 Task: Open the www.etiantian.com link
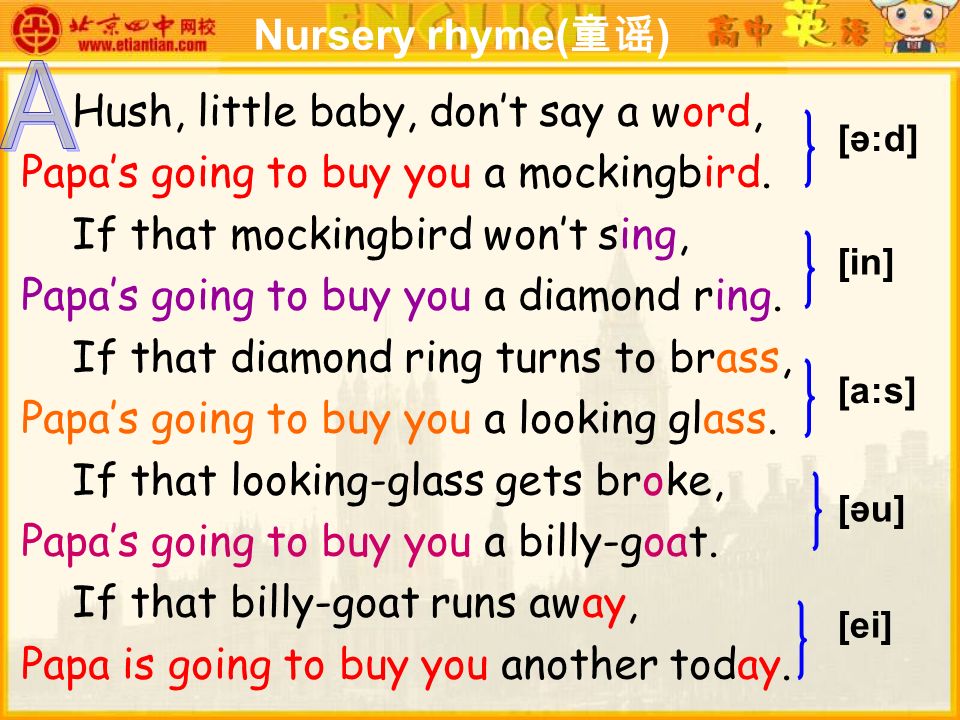point(143,45)
